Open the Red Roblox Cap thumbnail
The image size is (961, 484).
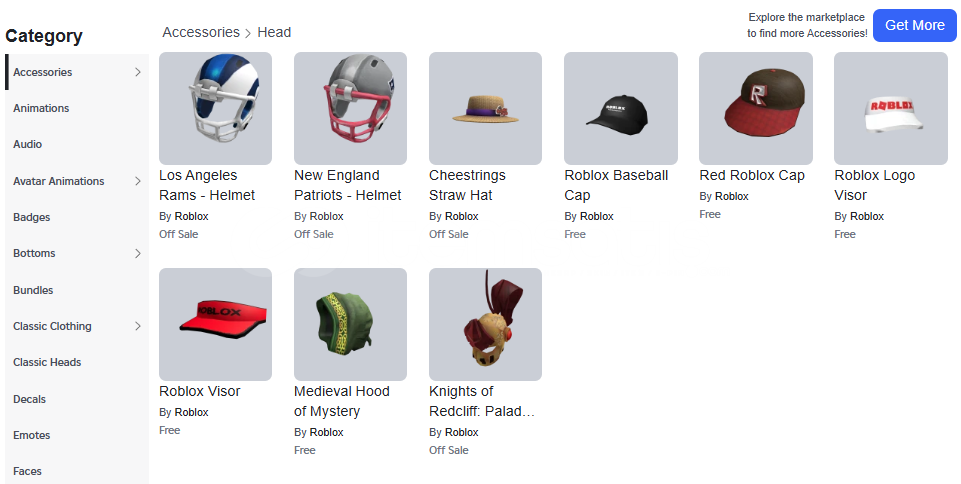click(x=756, y=108)
